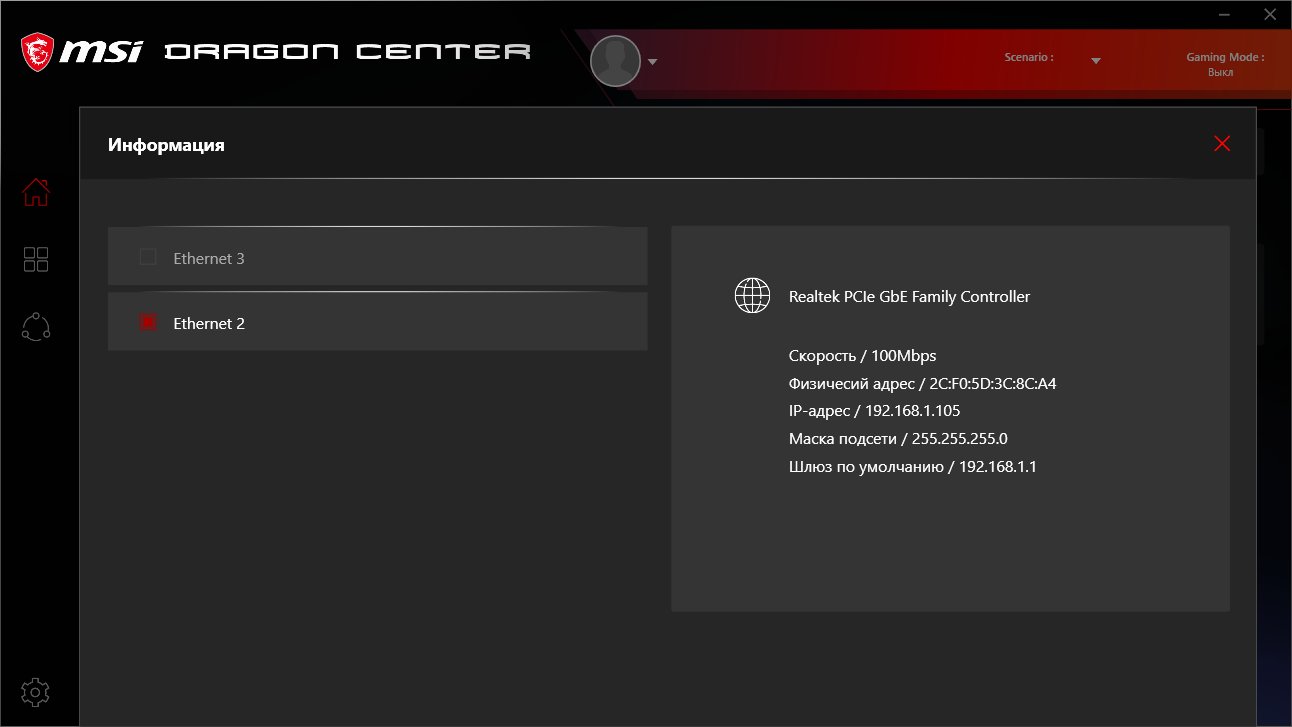
Task: Toggle the Ethernet 2 checkbox
Action: [x=148, y=322]
